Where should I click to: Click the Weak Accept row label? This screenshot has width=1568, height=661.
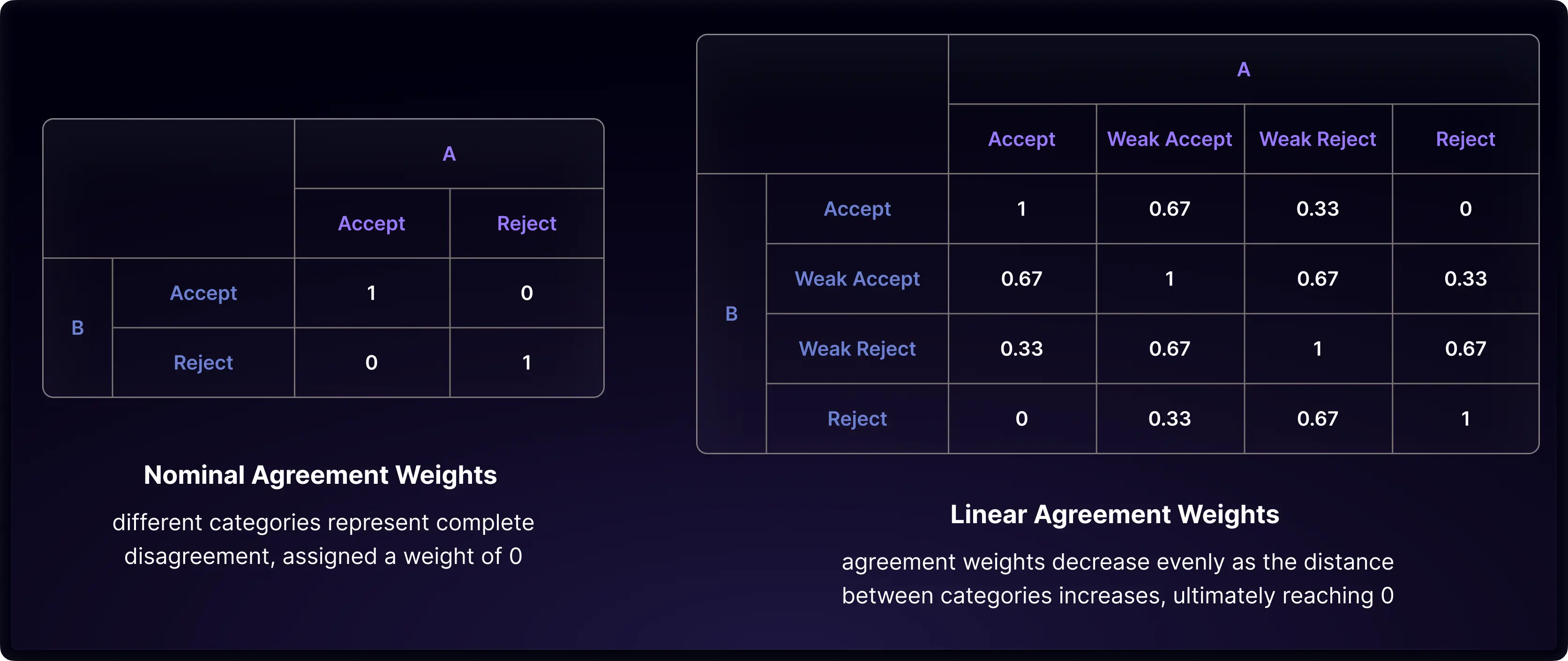point(857,279)
